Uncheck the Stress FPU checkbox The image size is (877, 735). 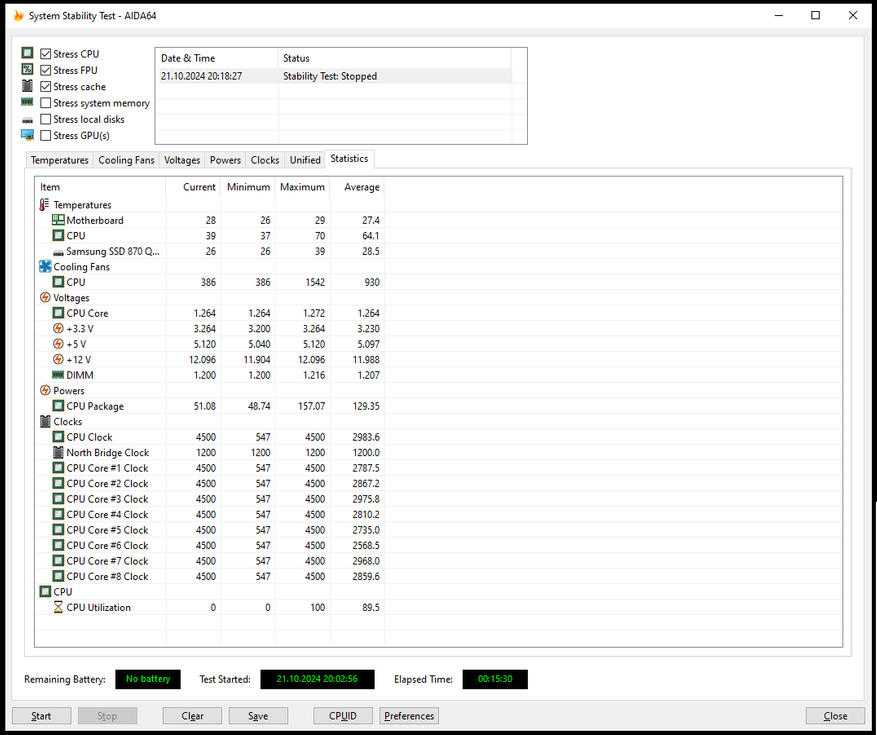pyautogui.click(x=46, y=70)
